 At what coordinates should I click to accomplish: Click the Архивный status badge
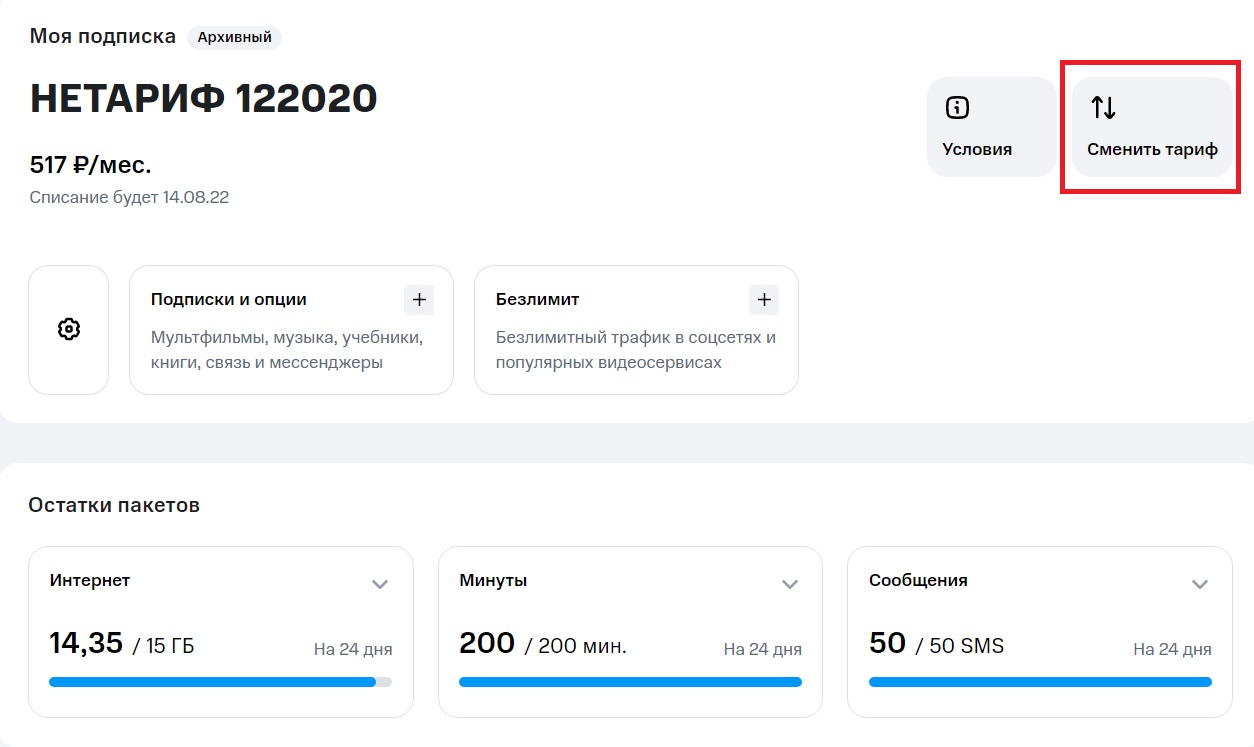coord(235,38)
